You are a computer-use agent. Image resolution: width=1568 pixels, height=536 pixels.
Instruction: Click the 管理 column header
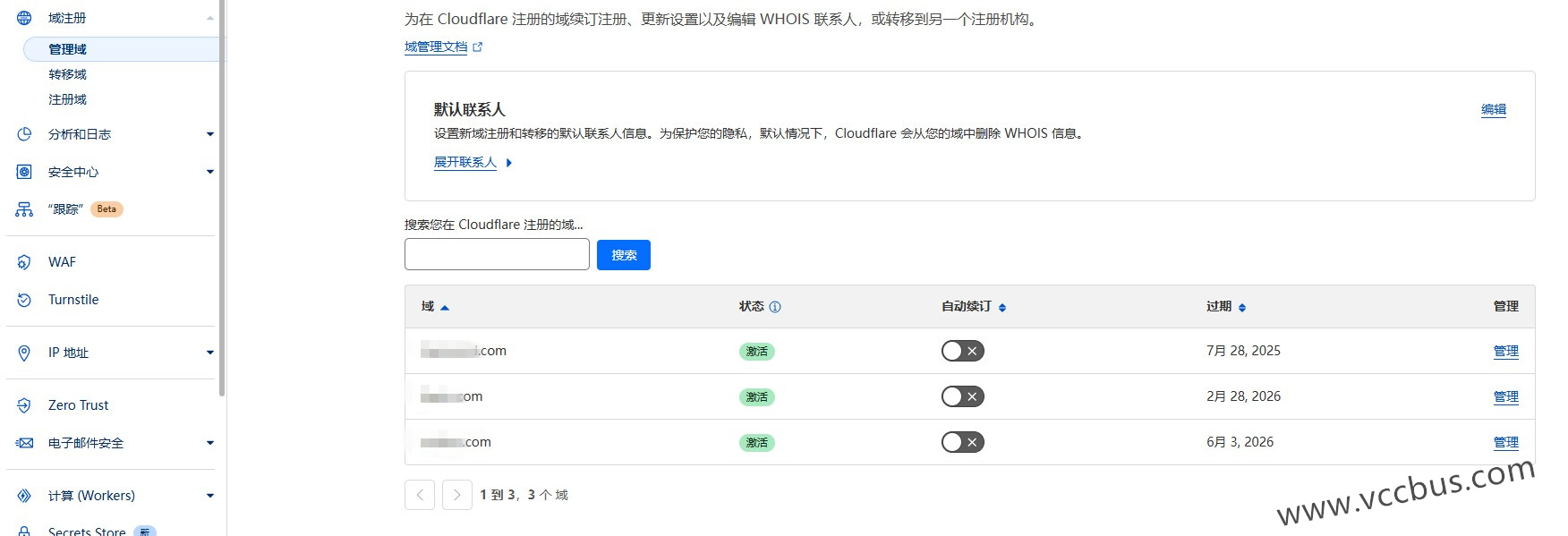pos(1506,306)
